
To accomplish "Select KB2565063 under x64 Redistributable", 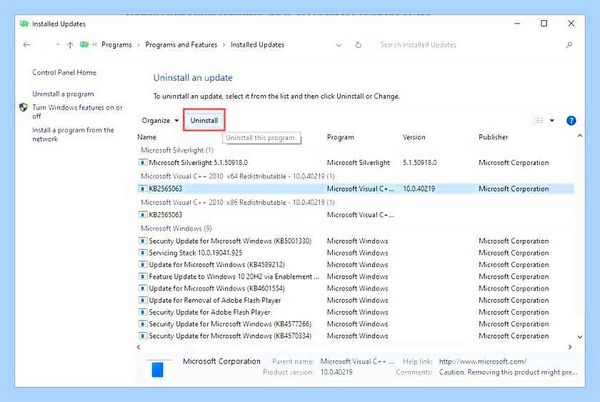I will tap(355, 189).
